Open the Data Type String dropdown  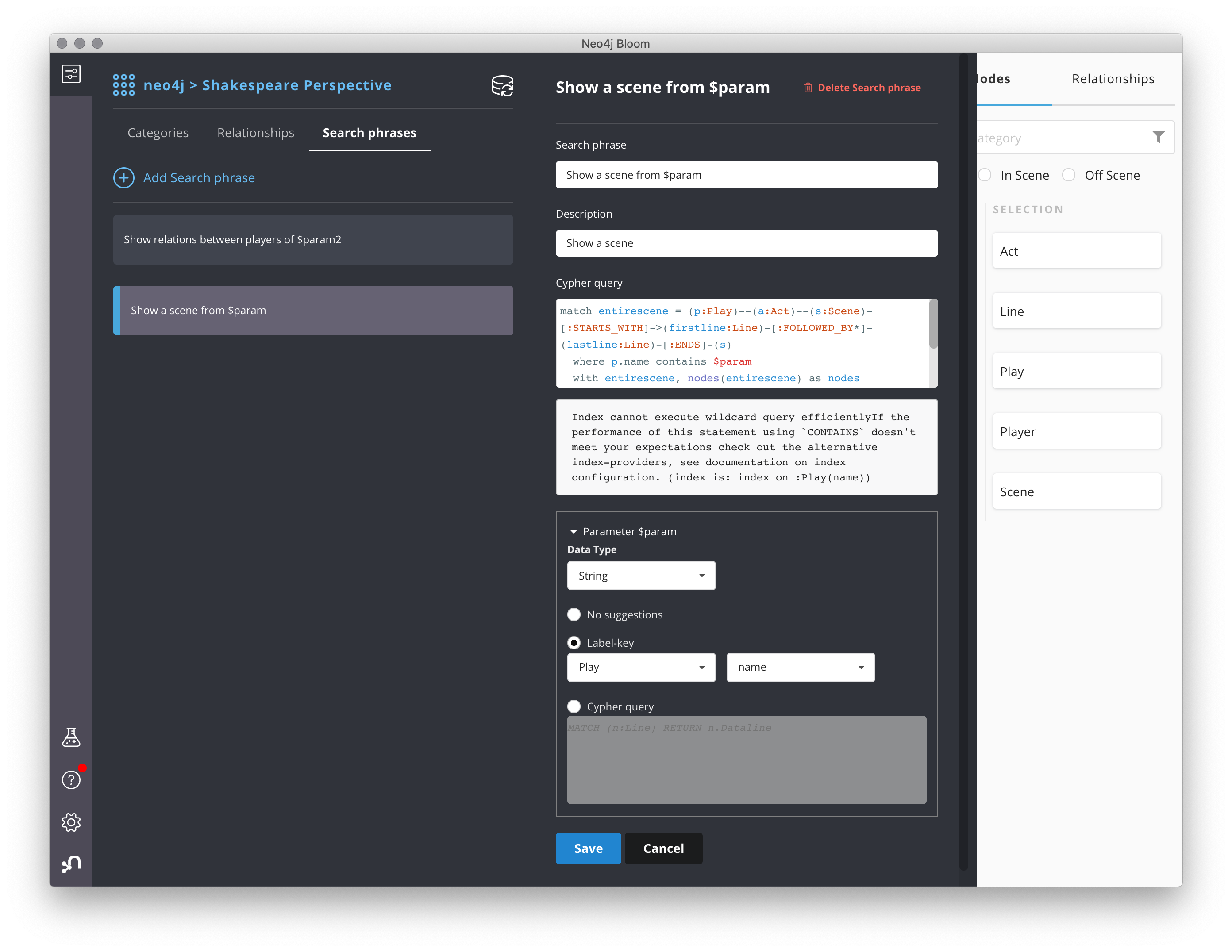(x=641, y=575)
